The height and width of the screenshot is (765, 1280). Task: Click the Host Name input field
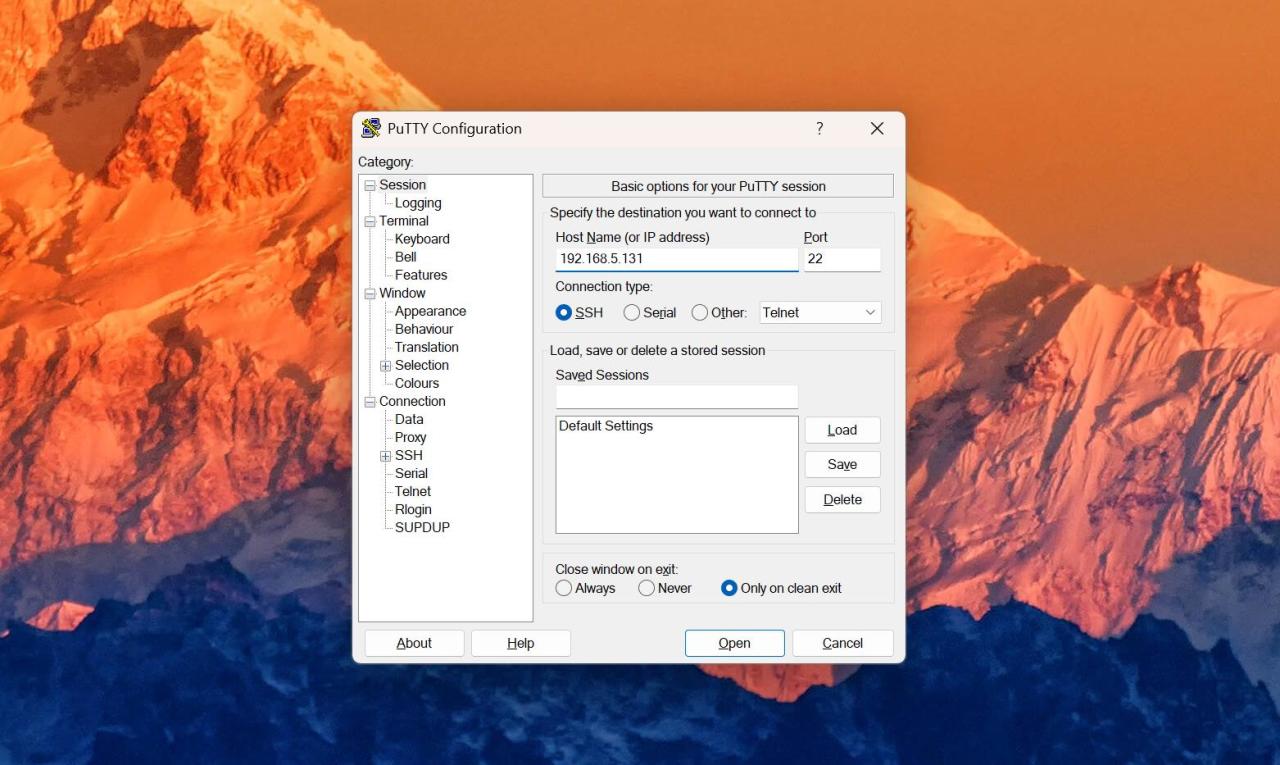point(677,259)
